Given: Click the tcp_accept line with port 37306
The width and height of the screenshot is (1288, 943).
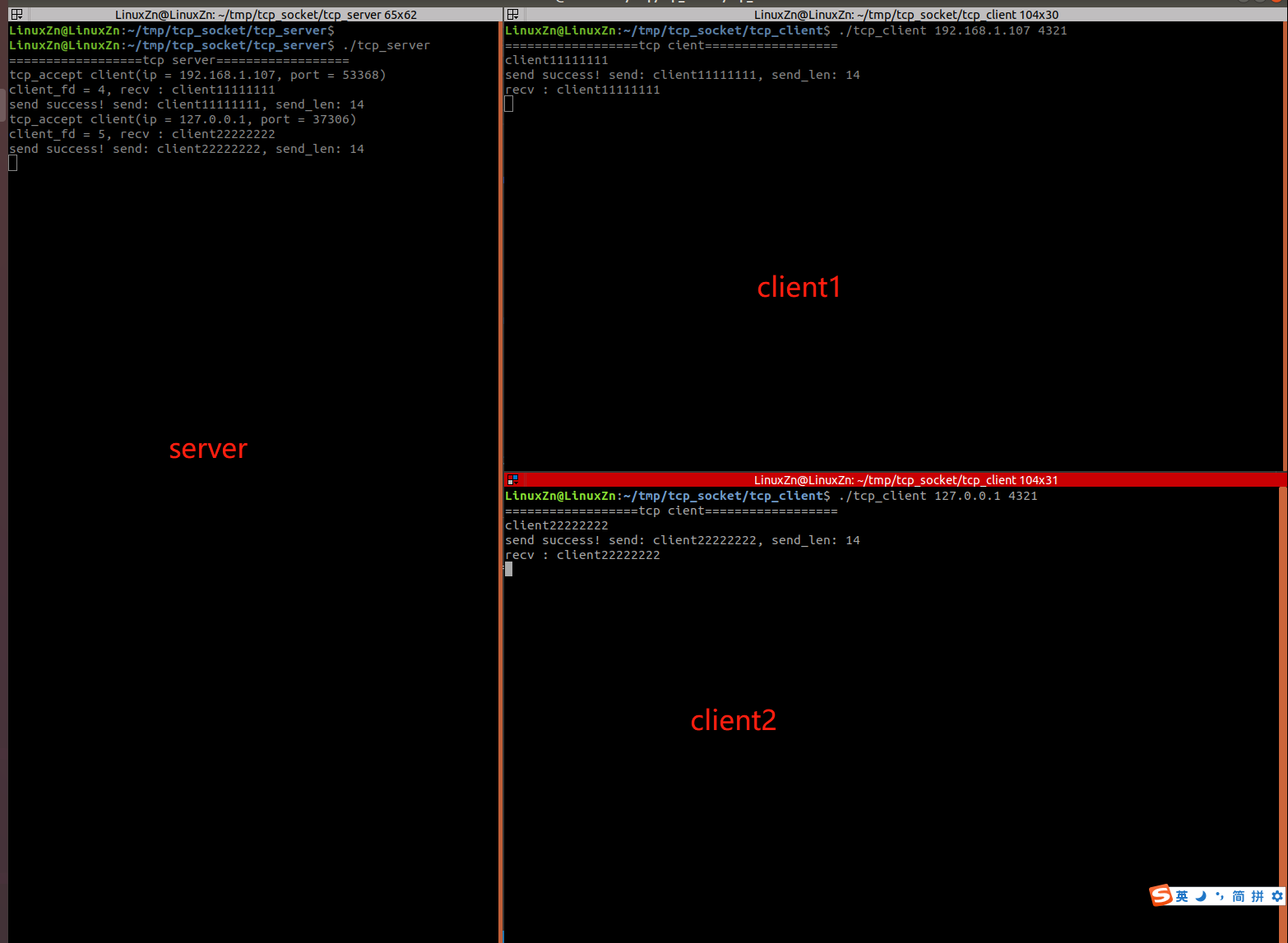Looking at the screenshot, I should click(x=183, y=119).
